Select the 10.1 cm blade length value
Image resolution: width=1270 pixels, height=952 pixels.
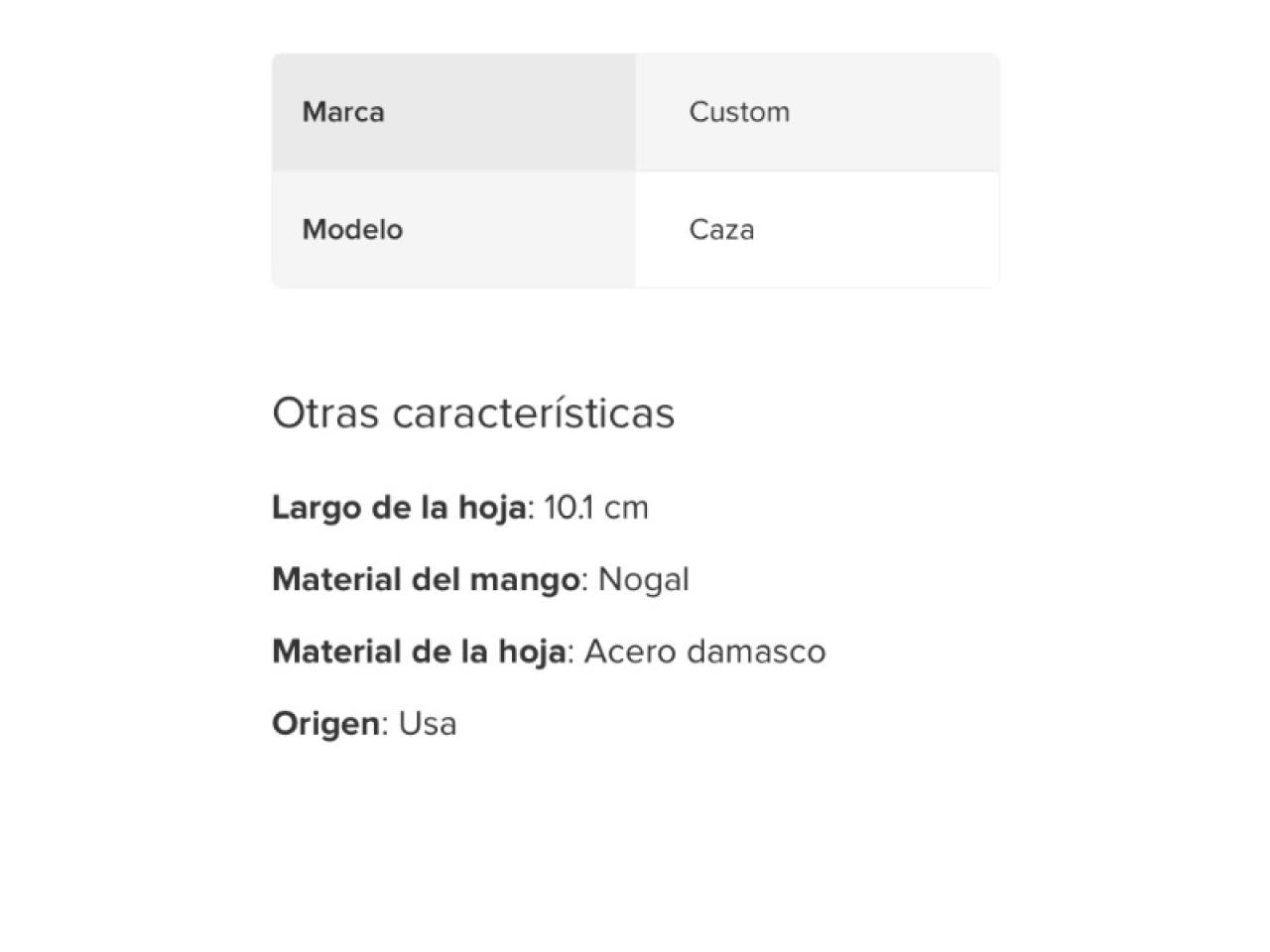(596, 508)
